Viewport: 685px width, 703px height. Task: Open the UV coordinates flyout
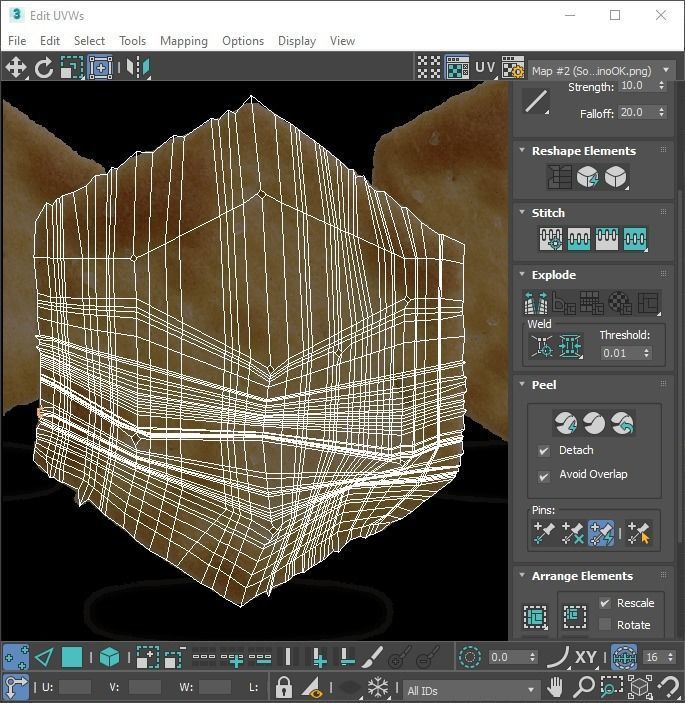coord(485,68)
